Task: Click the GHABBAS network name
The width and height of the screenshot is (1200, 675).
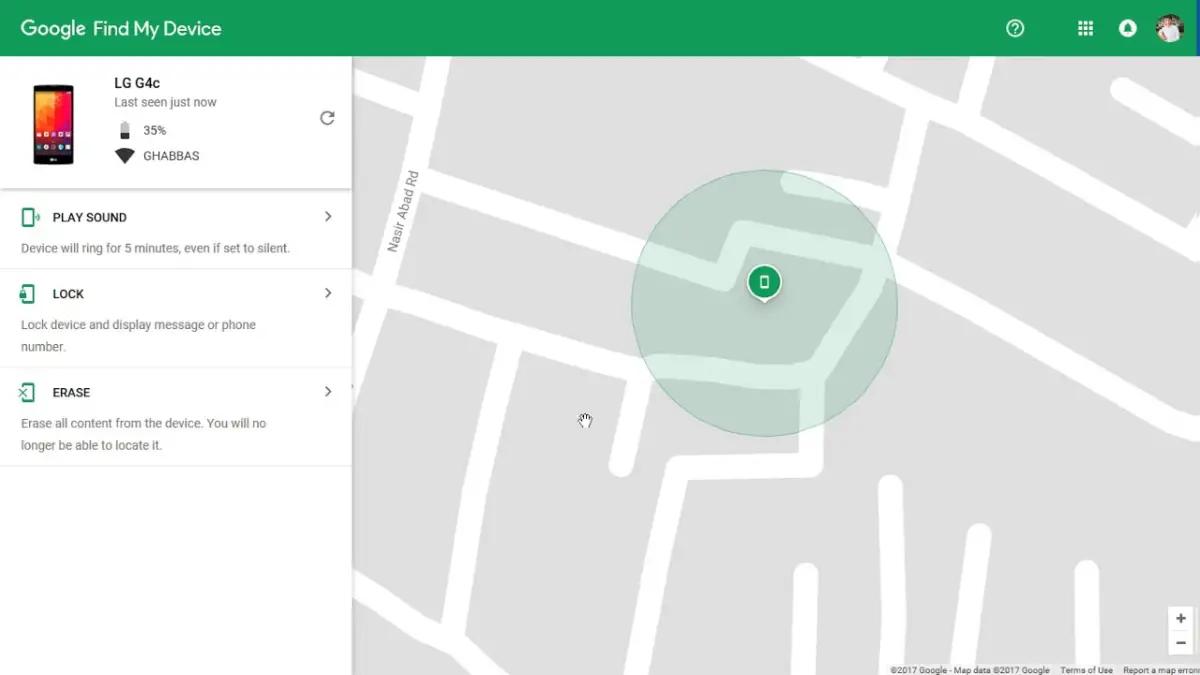Action: point(171,156)
